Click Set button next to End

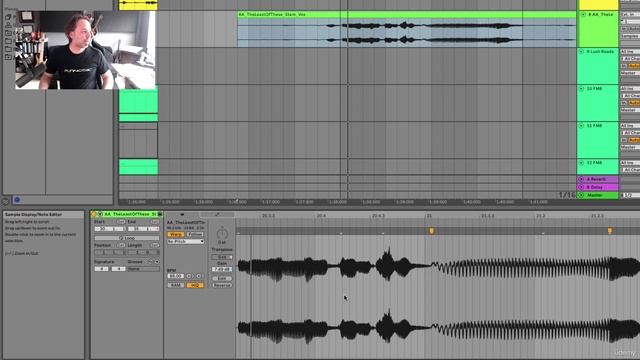155,222
